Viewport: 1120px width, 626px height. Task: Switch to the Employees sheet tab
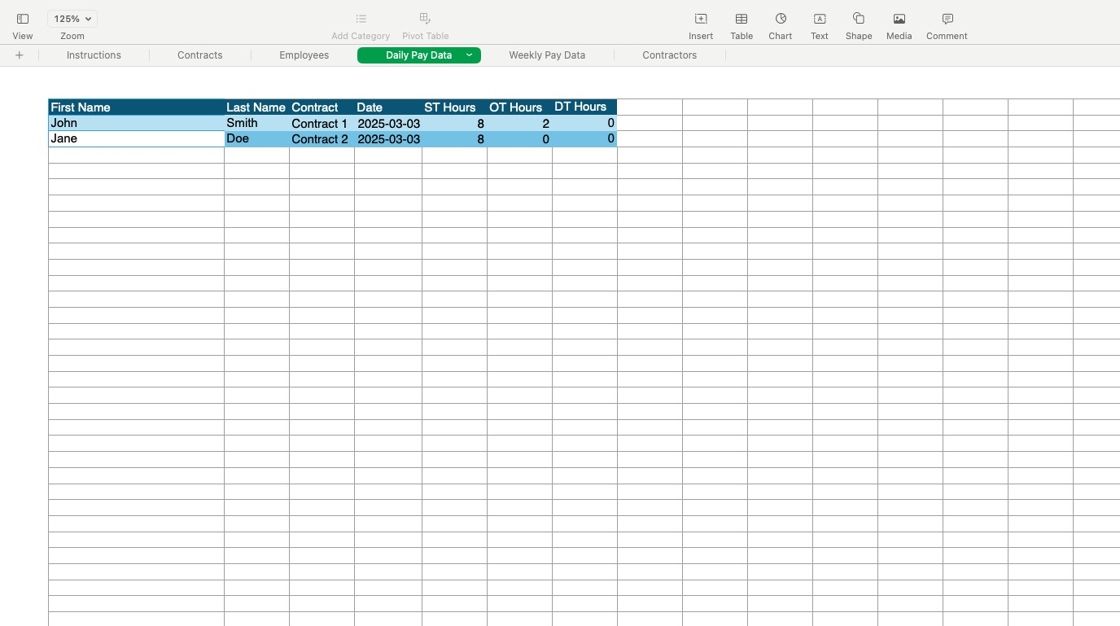point(304,55)
